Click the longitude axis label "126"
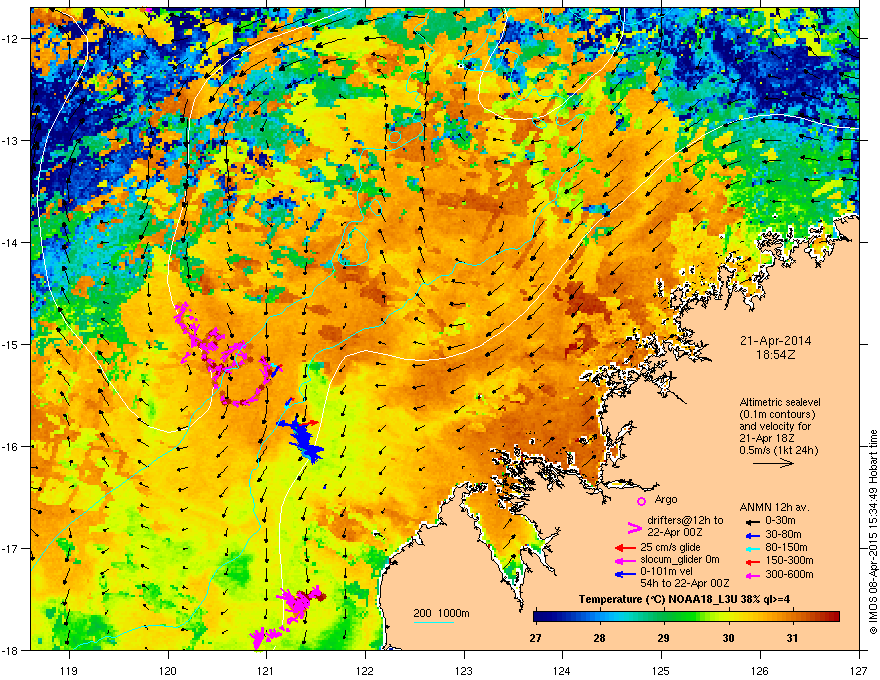The image size is (880, 680). [x=760, y=670]
